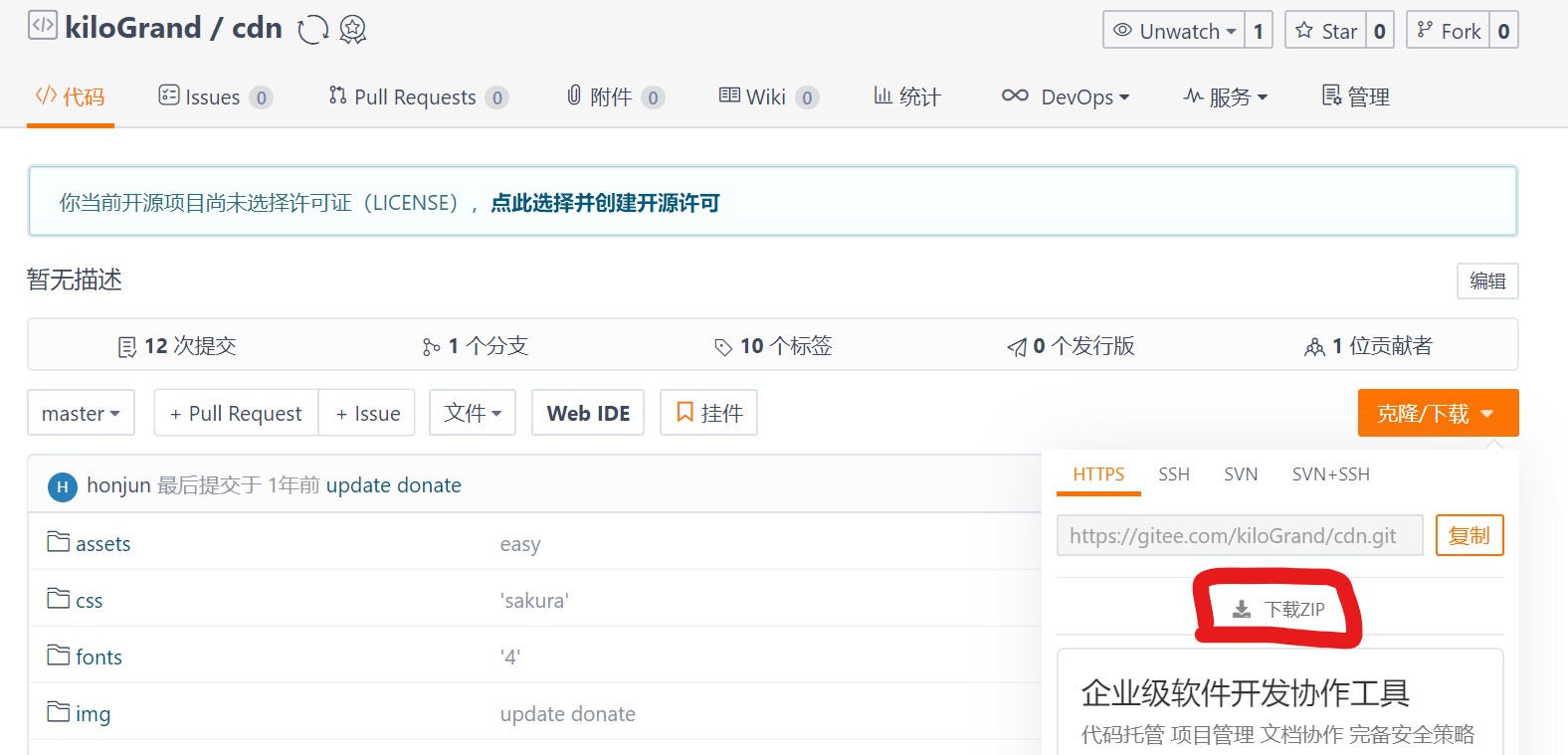Click the 'easy' commit message for assets
This screenshot has height=755, width=1568.
pyautogui.click(x=520, y=544)
